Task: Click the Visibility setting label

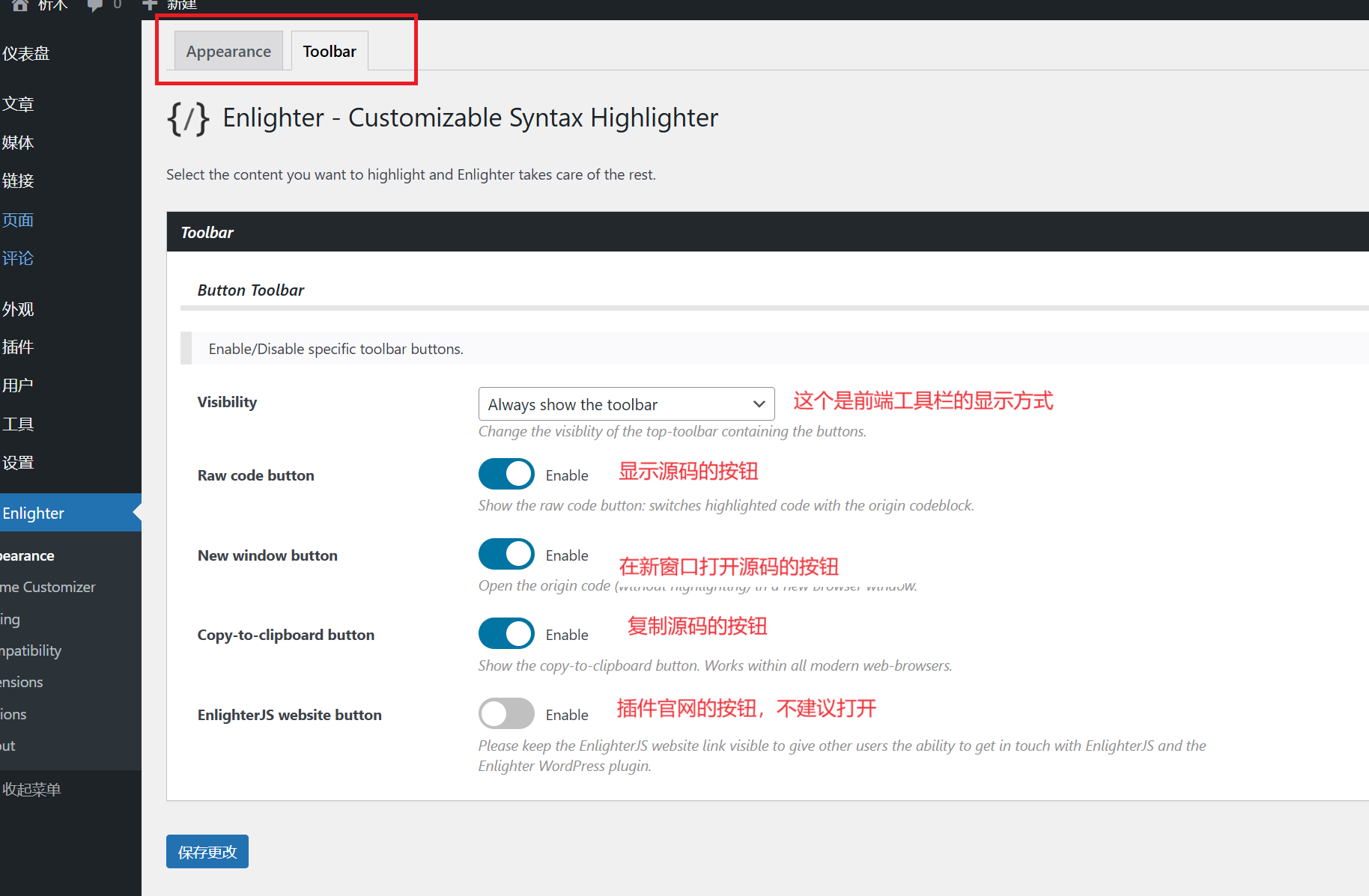Action: 227,402
